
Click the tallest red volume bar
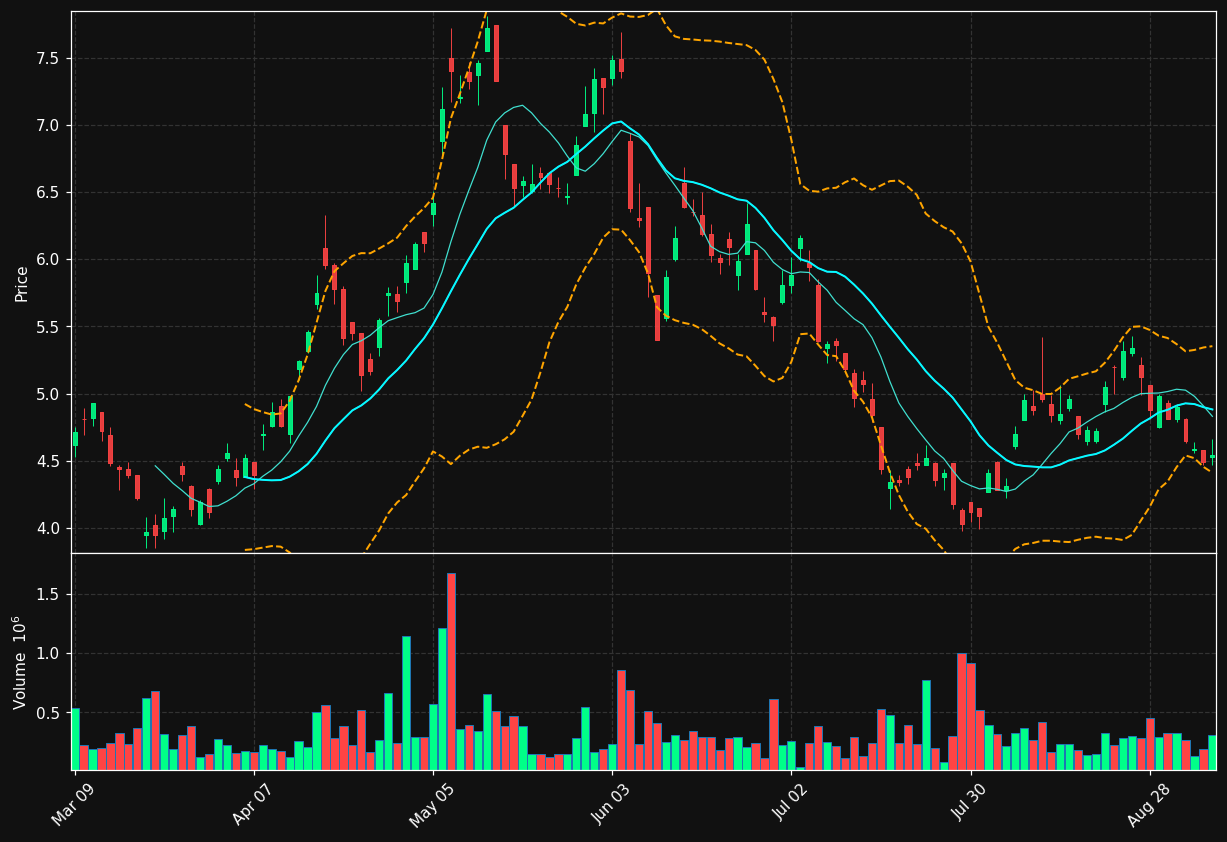[x=451, y=671]
